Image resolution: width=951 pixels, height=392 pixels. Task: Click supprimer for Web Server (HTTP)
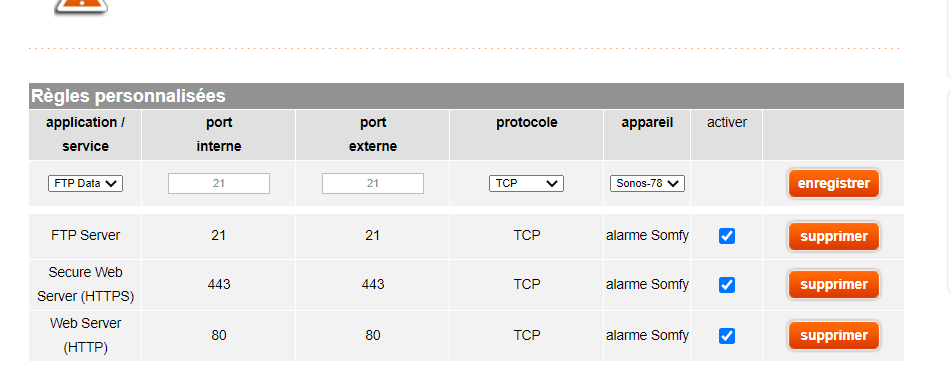click(x=833, y=336)
